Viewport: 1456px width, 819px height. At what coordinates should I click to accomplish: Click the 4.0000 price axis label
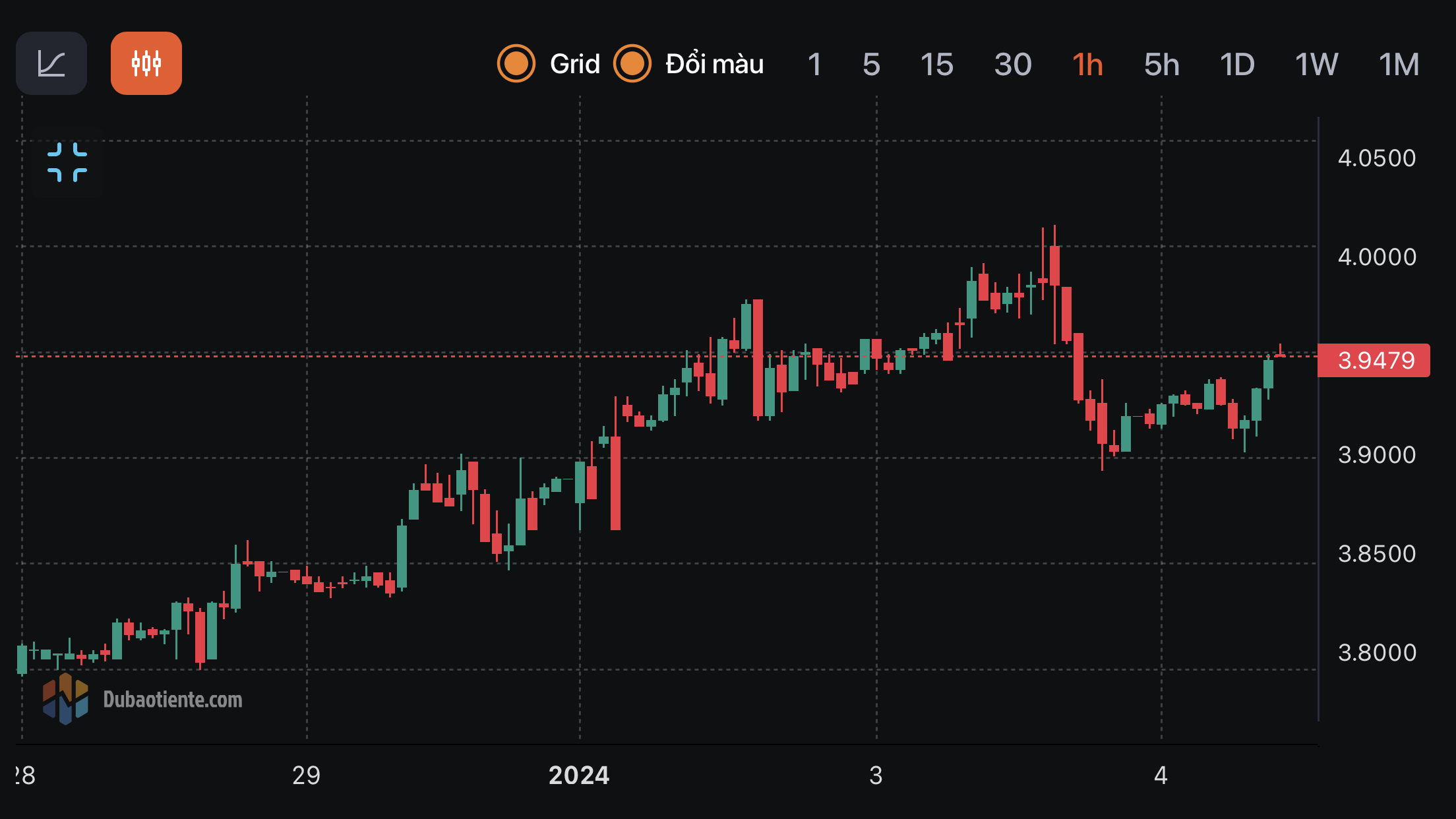tap(1377, 257)
